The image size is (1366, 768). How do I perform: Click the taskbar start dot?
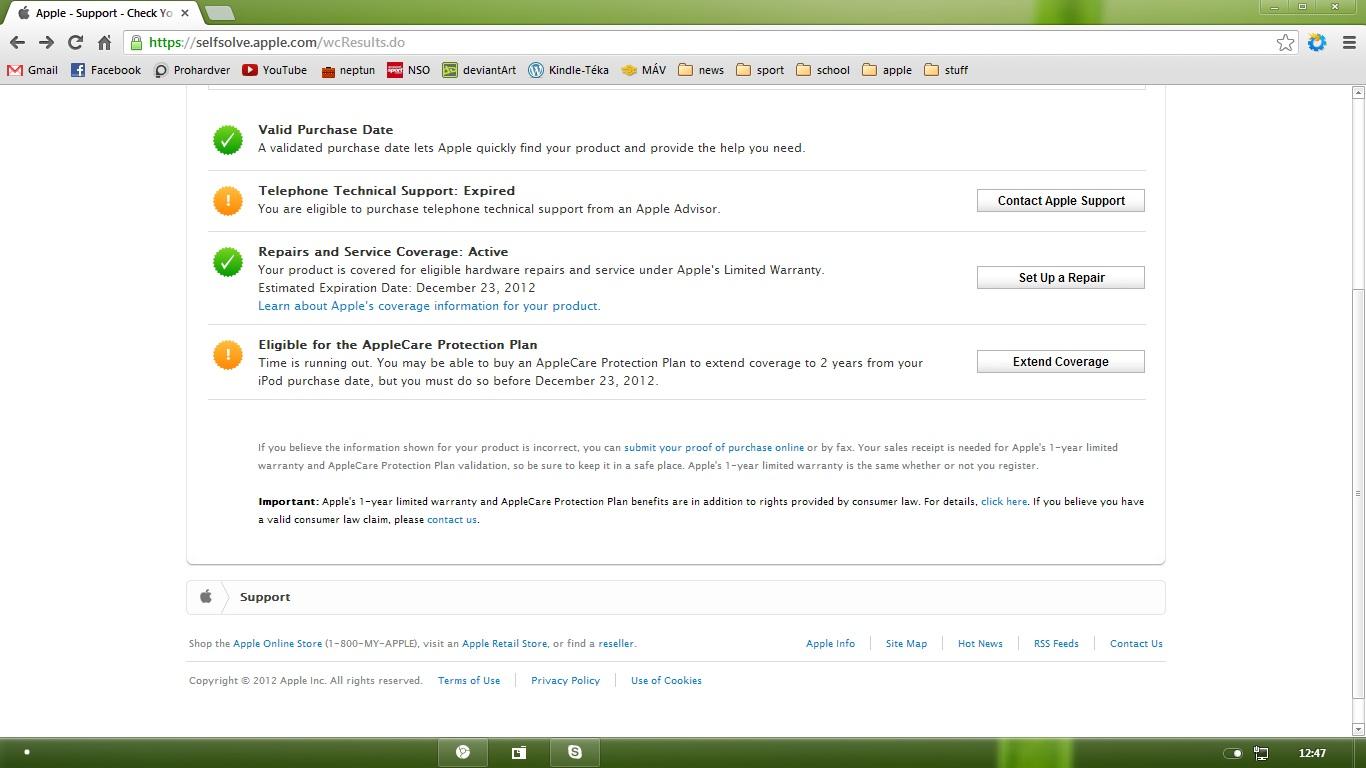click(27, 752)
